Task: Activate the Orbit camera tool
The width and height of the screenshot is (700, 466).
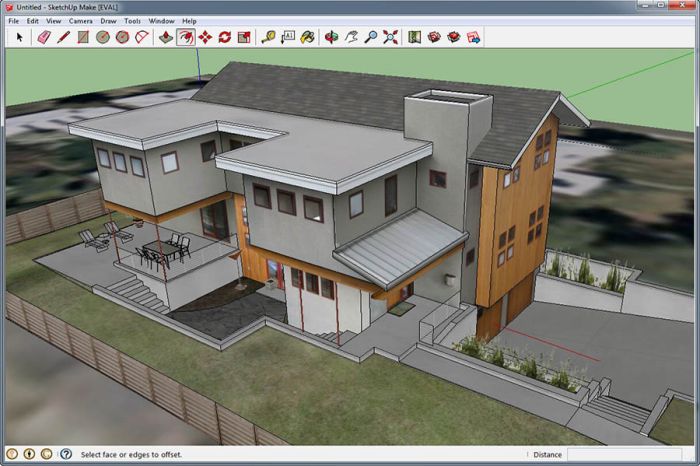Action: click(332, 37)
